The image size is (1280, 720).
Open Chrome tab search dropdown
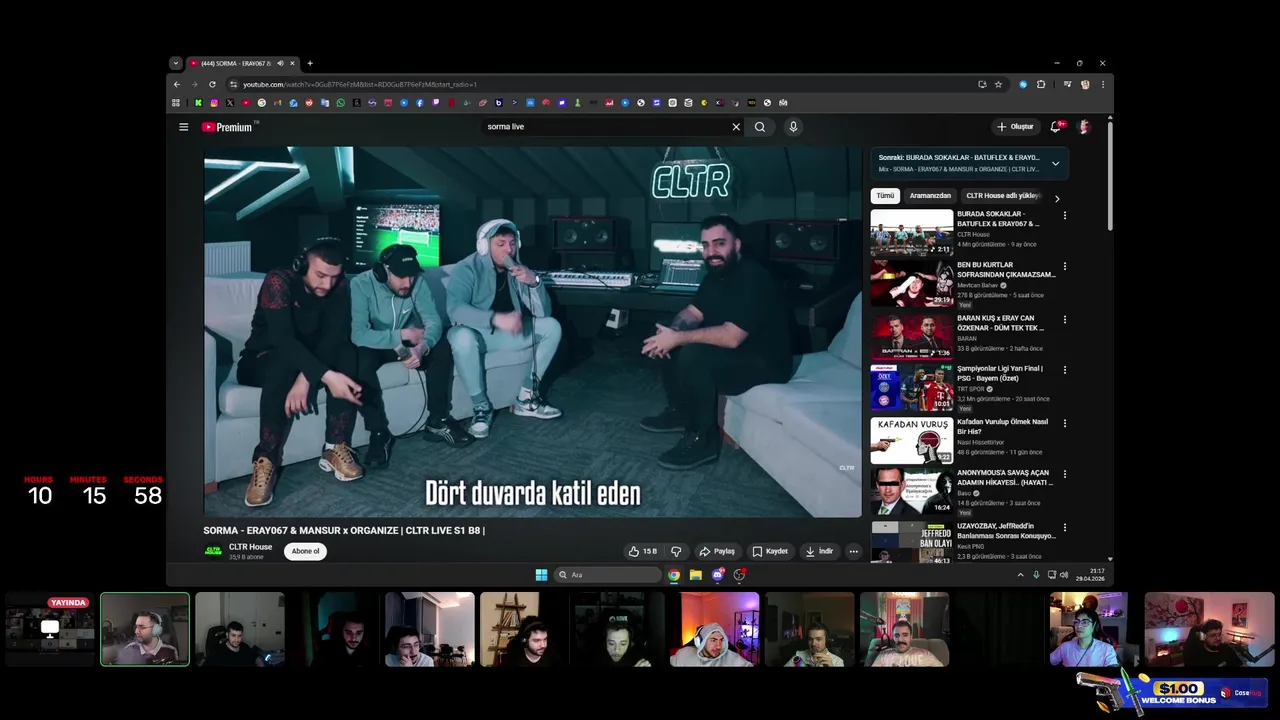[175, 63]
